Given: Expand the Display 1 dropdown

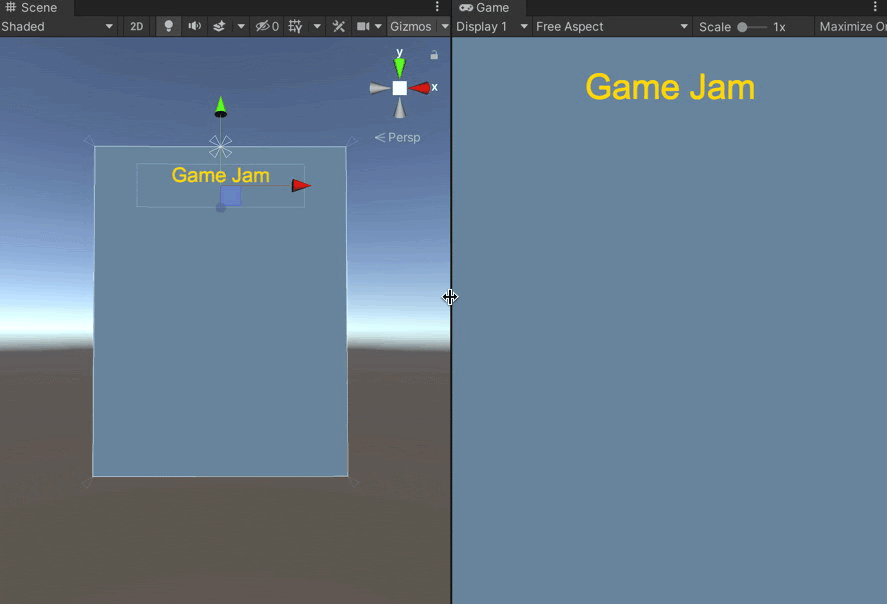Looking at the screenshot, I should [x=491, y=27].
